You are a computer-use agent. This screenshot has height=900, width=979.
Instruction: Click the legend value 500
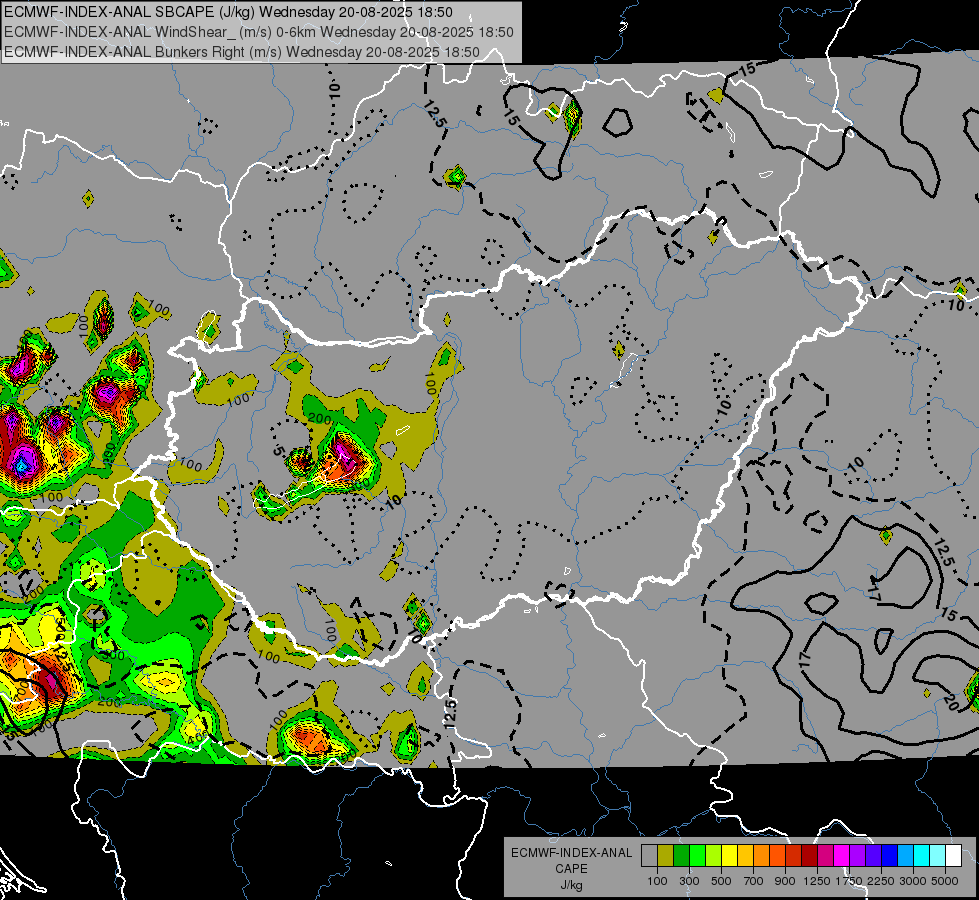721,881
